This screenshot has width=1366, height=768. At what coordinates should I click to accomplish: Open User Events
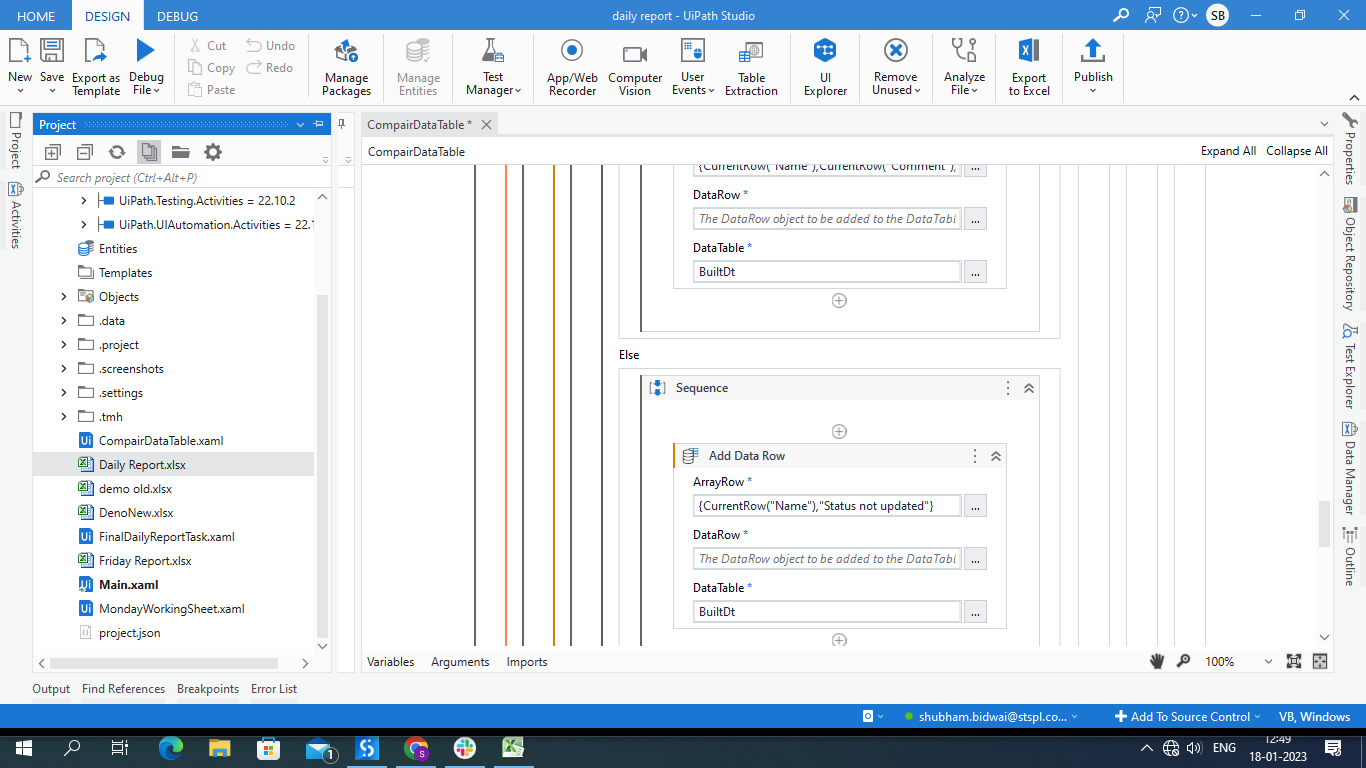coord(693,66)
